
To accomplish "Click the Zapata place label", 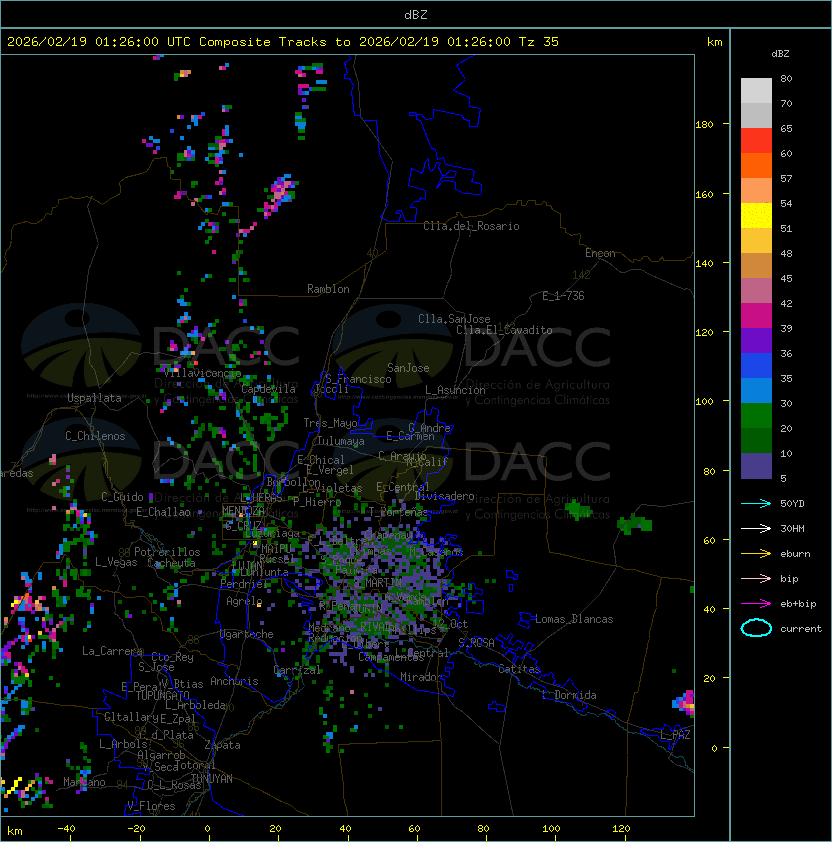I will pos(222,745).
